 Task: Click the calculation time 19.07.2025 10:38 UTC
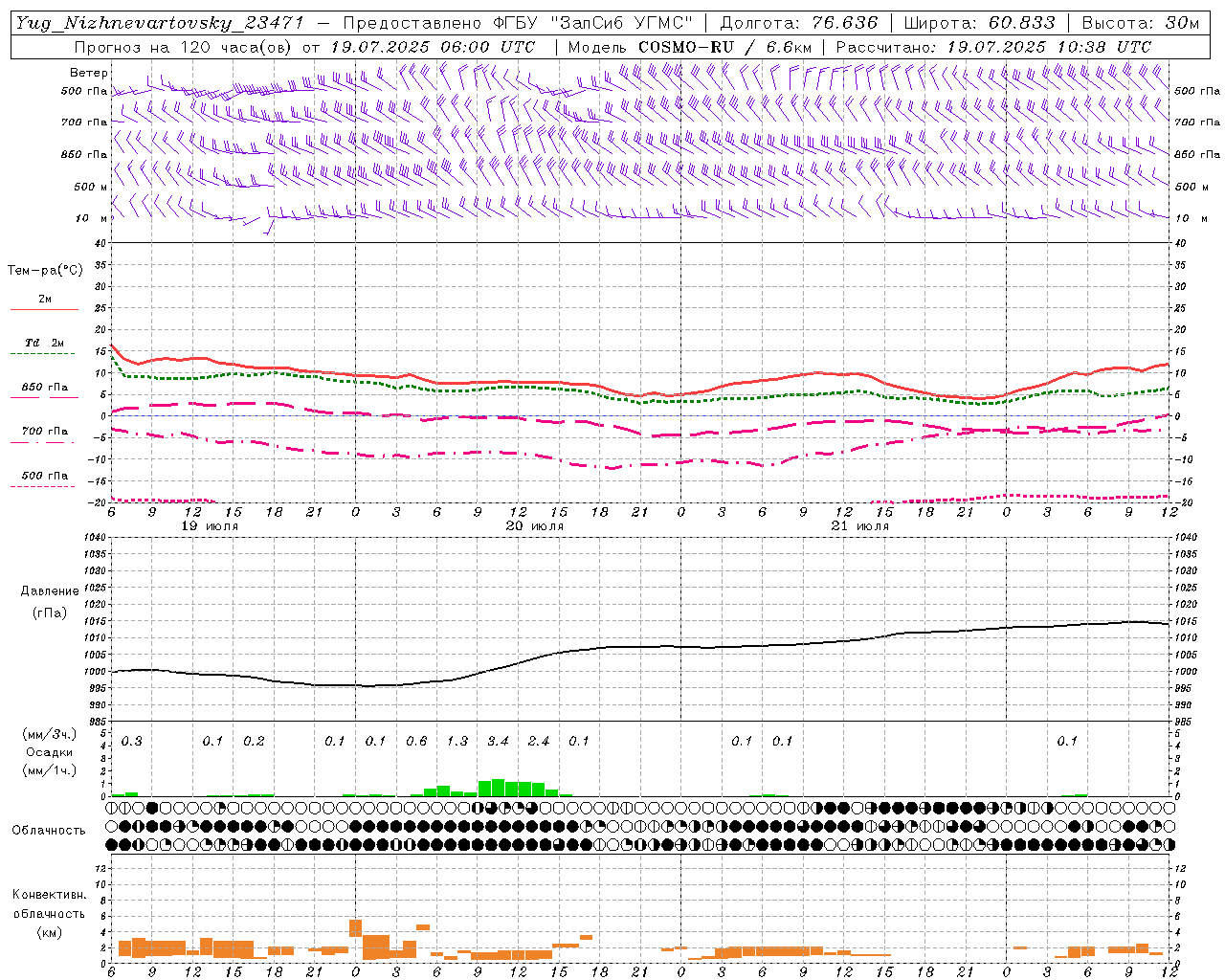[1049, 47]
